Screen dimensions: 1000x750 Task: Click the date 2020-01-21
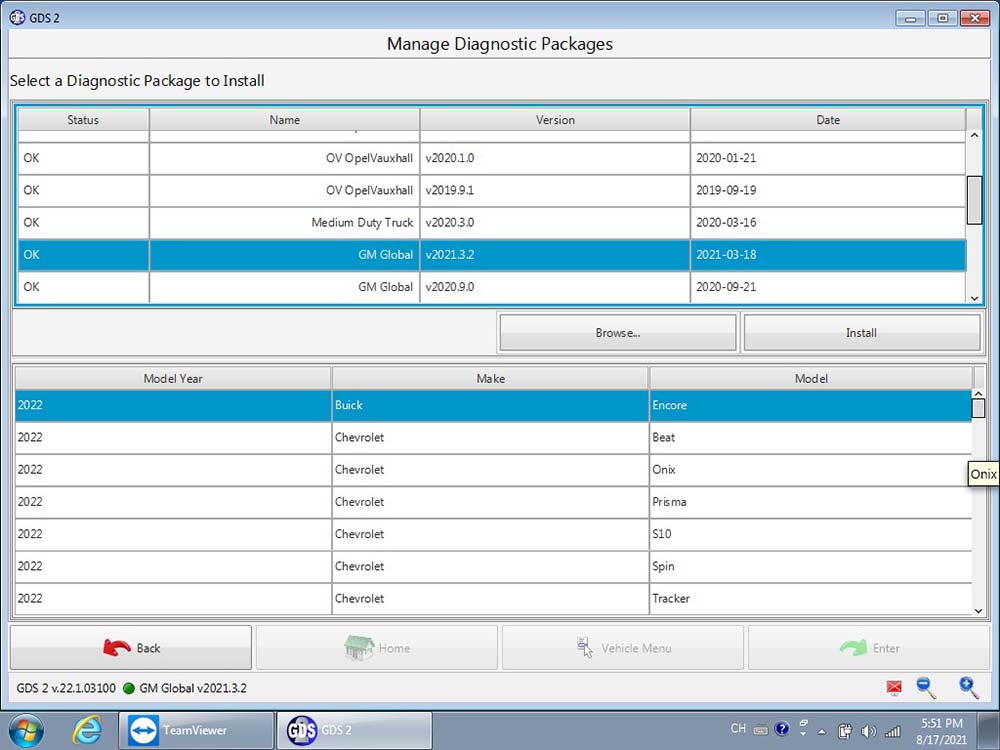(x=726, y=158)
